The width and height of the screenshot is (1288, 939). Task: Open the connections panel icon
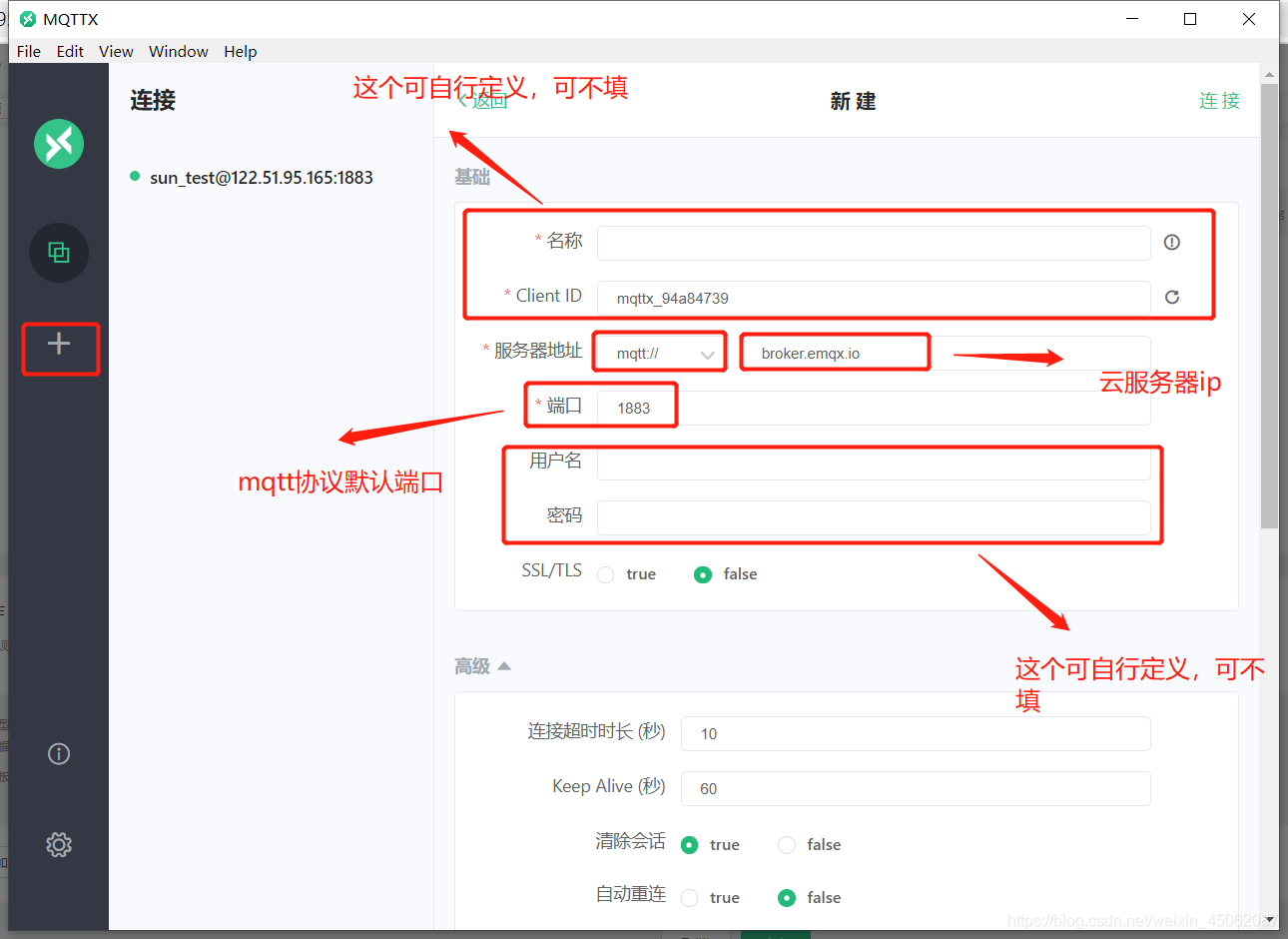59,253
